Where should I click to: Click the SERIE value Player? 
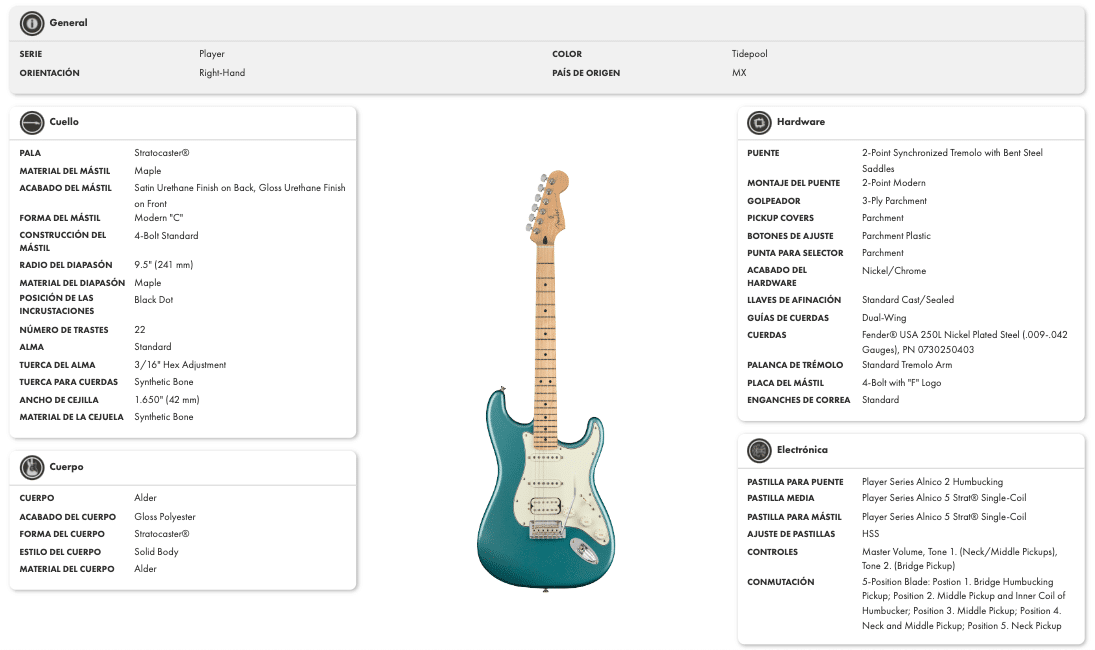tap(212, 54)
